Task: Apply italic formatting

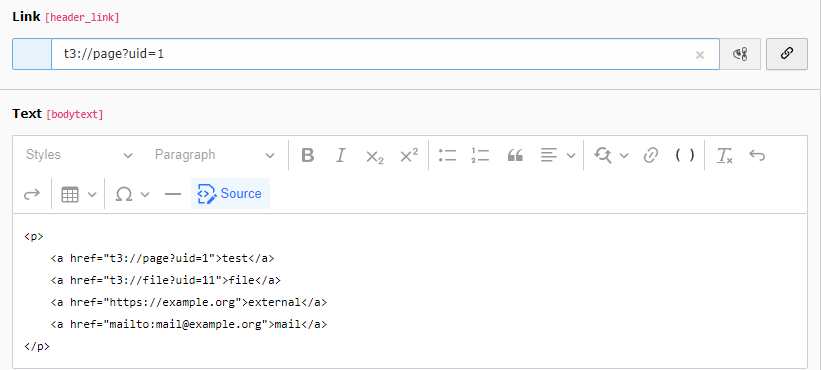Action: (341, 155)
